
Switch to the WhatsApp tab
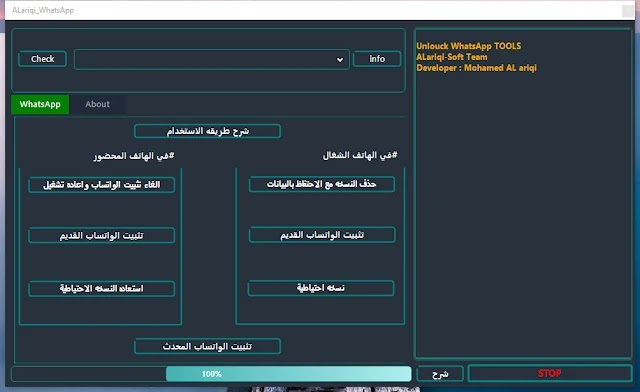40,104
